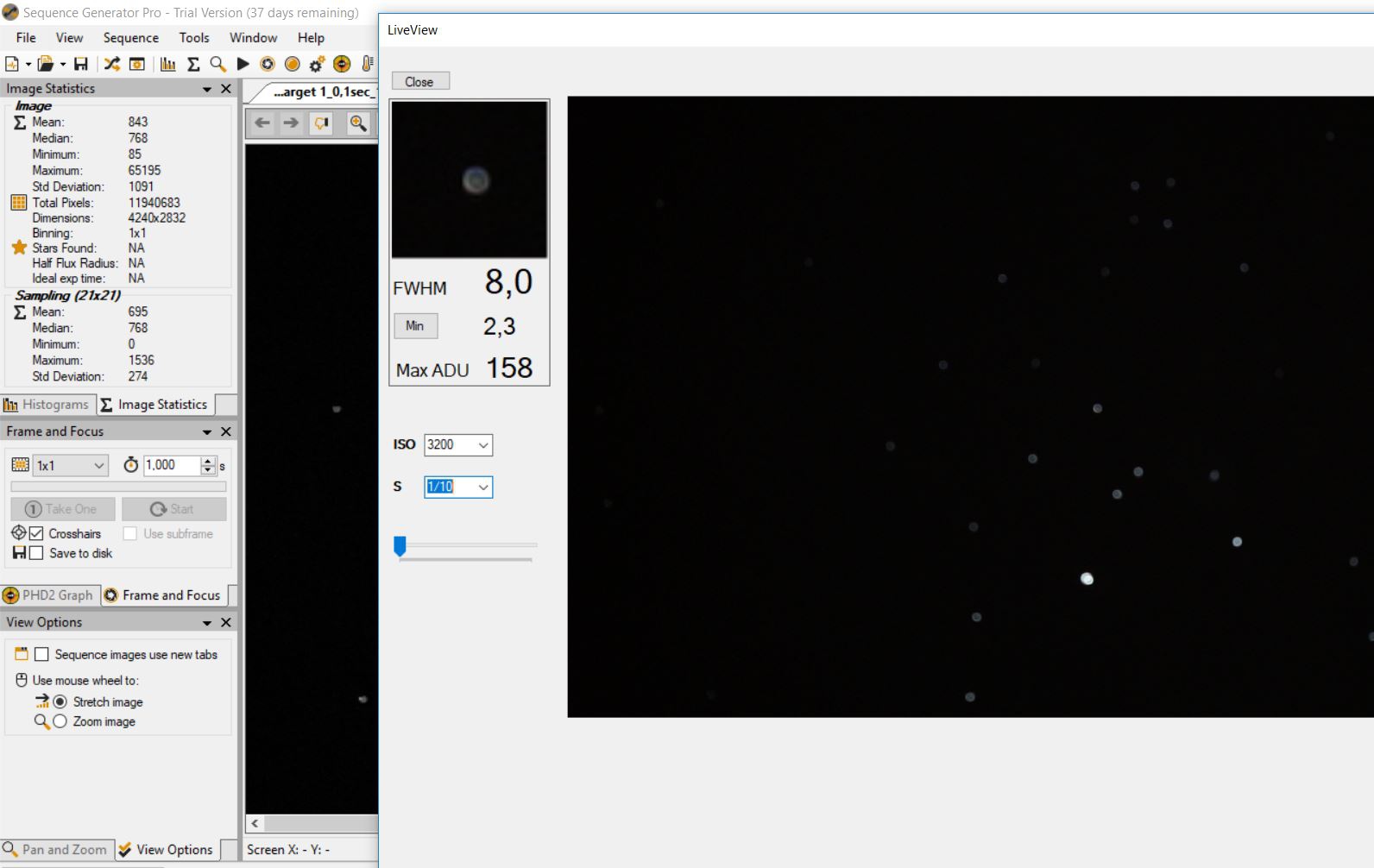Click the exposure time field showing 1,000

pos(171,465)
